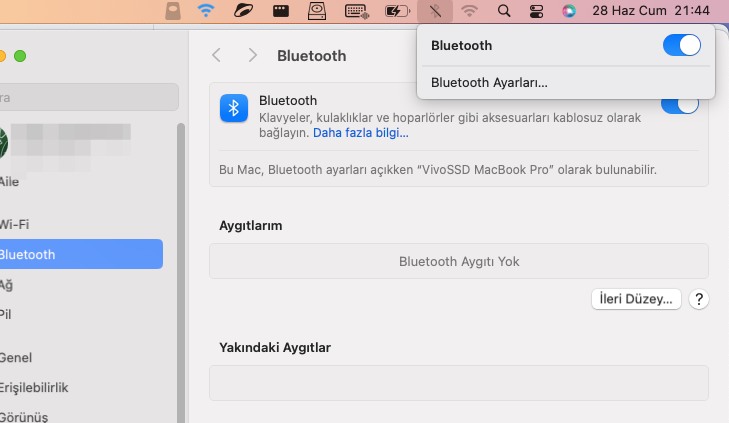Image resolution: width=729 pixels, height=423 pixels.
Task: Select Bluetooth in the sidebar
Action: (79, 254)
